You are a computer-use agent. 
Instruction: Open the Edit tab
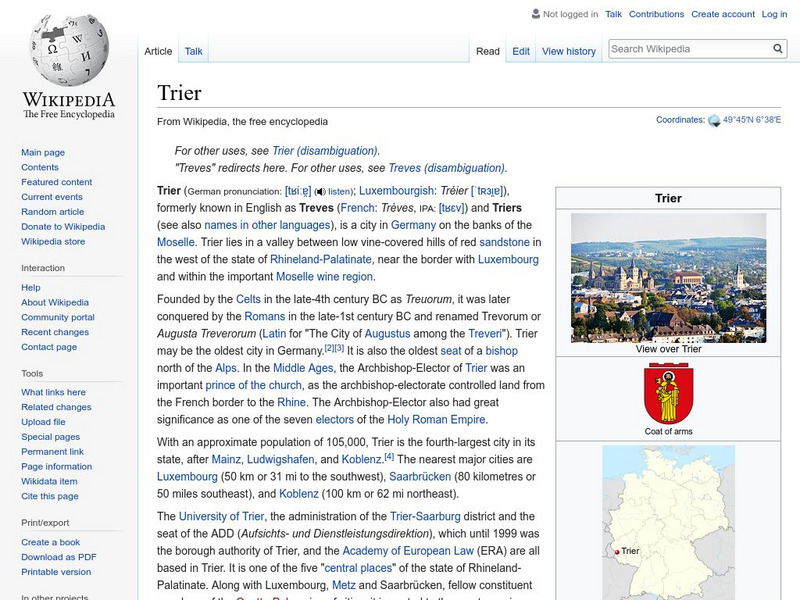pos(521,51)
